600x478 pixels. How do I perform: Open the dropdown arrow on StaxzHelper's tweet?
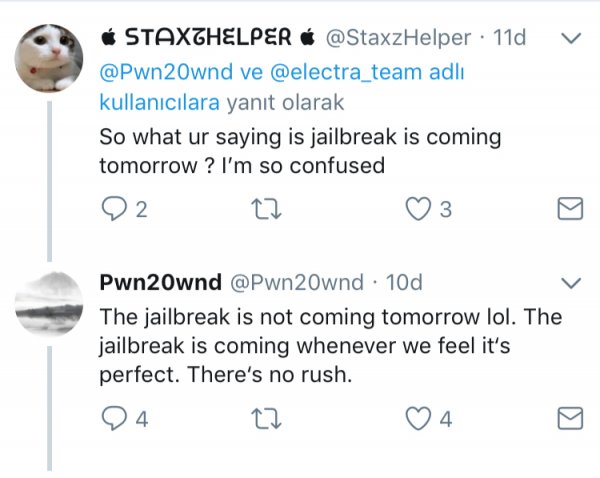pyautogui.click(x=571, y=39)
